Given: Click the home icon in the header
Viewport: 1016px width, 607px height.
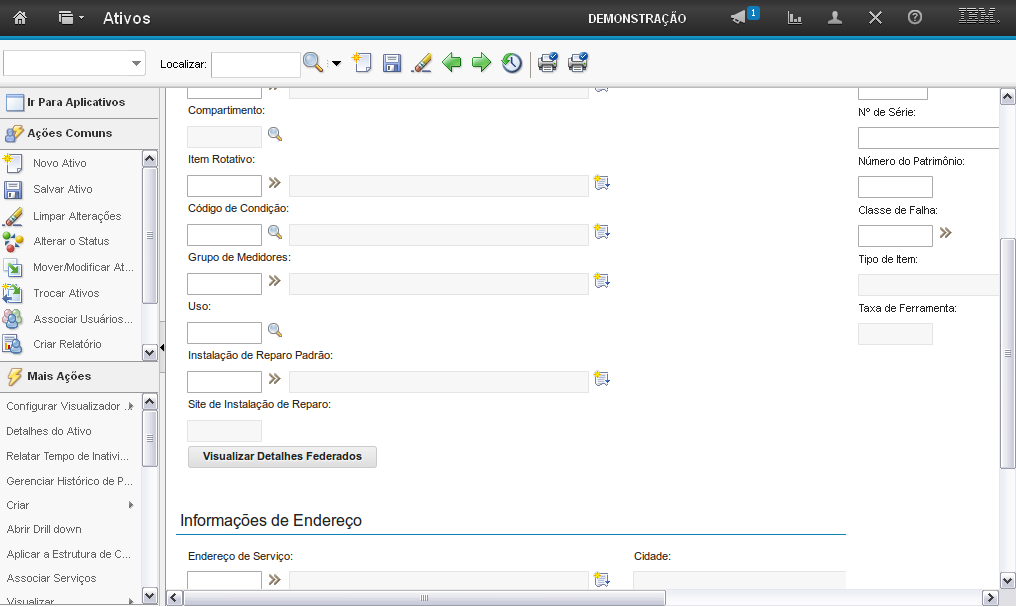Looking at the screenshot, I should (x=20, y=18).
